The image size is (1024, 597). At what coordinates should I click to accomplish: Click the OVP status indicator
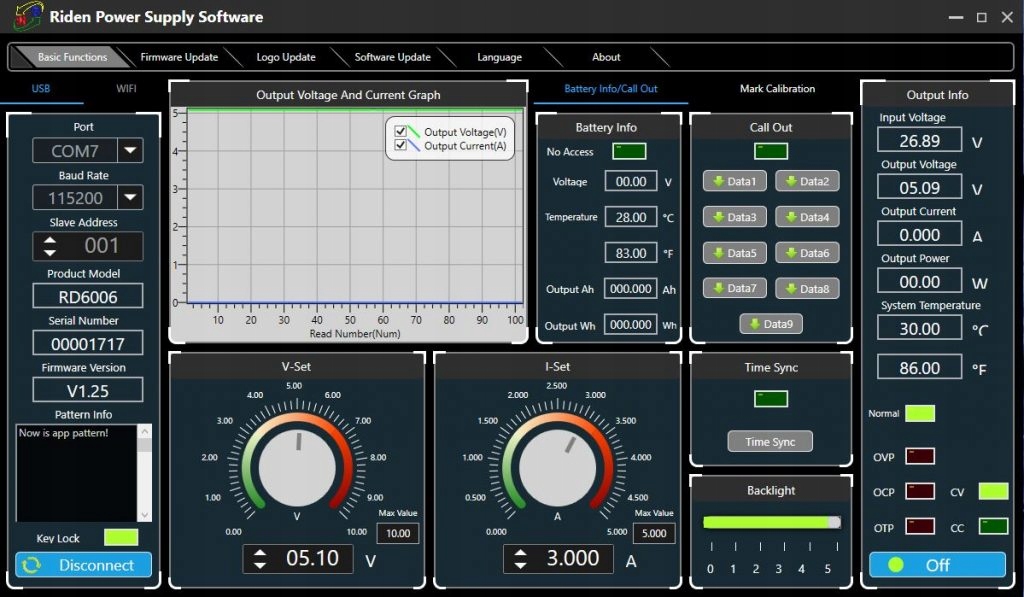[920, 457]
